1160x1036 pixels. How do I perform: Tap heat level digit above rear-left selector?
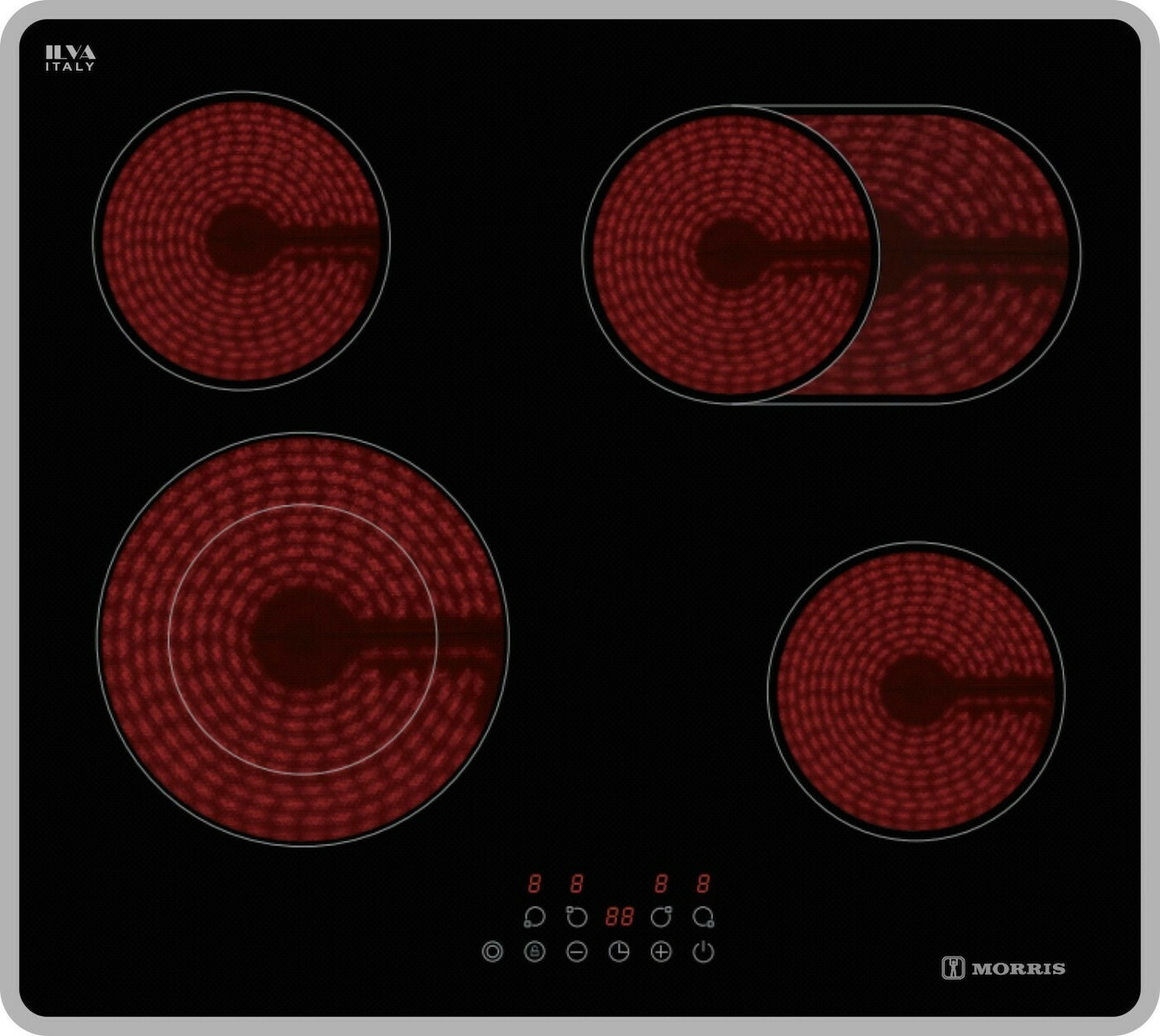pos(576,883)
